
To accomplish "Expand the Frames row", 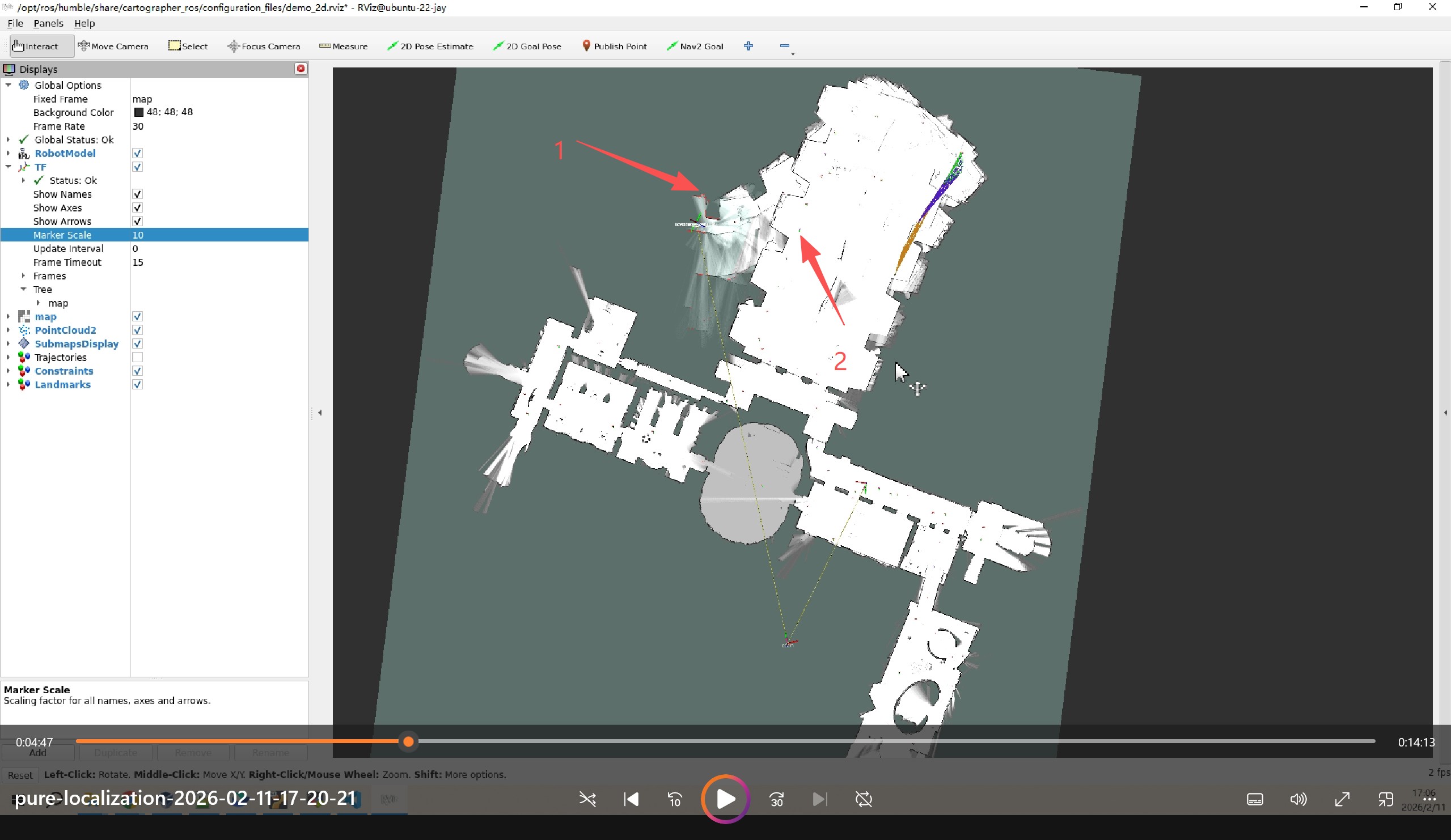I will click(23, 276).
